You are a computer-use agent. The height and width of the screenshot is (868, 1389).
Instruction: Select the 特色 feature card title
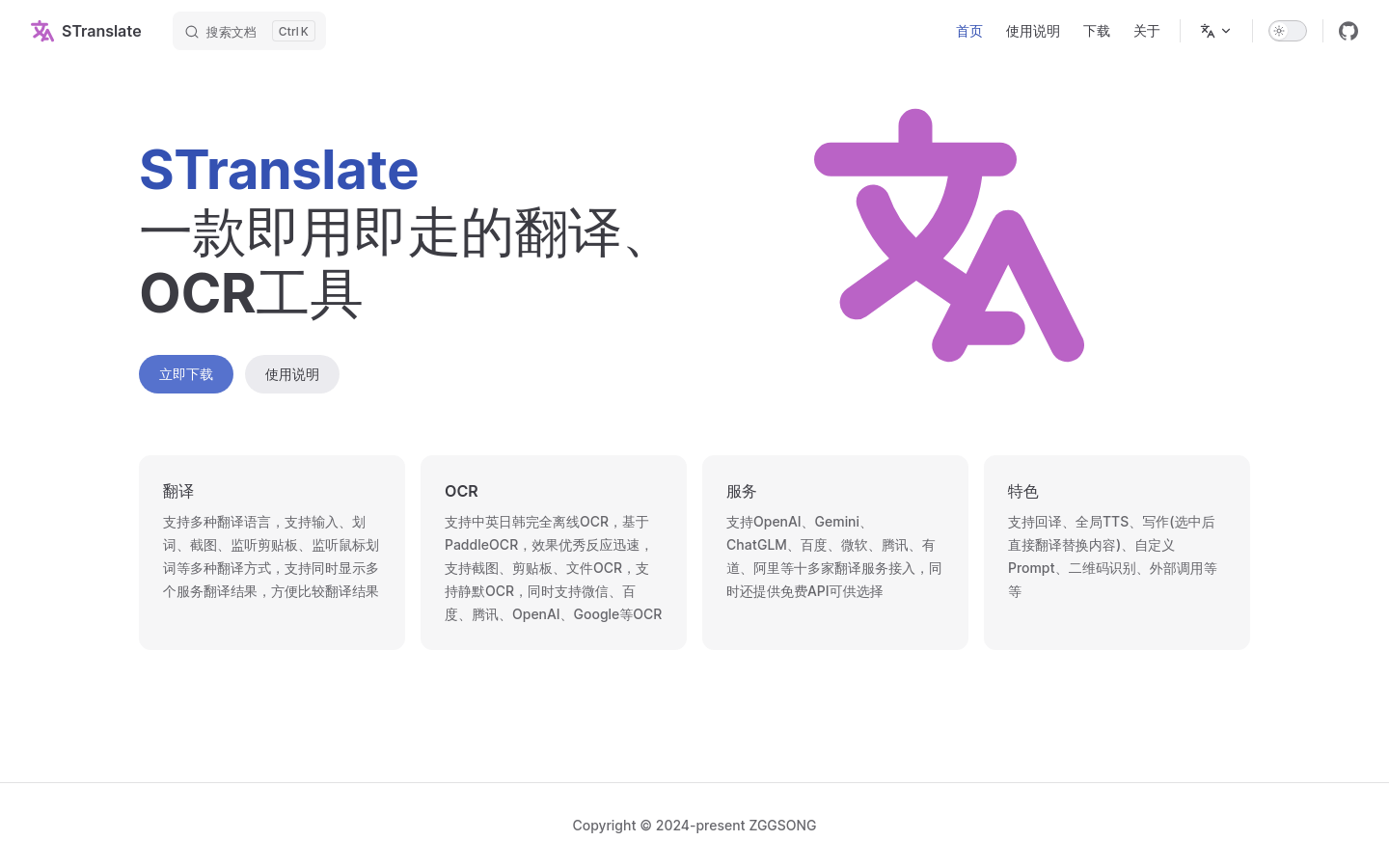pos(1023,491)
